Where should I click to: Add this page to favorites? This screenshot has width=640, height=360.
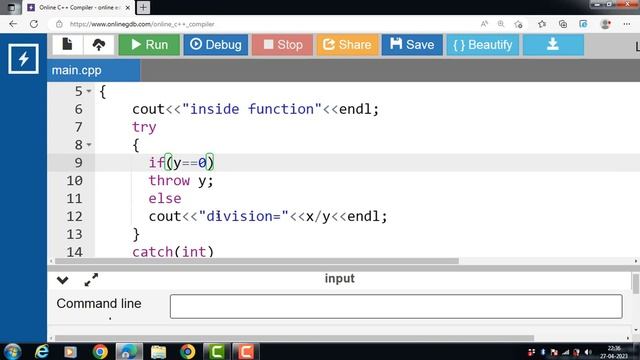519,24
